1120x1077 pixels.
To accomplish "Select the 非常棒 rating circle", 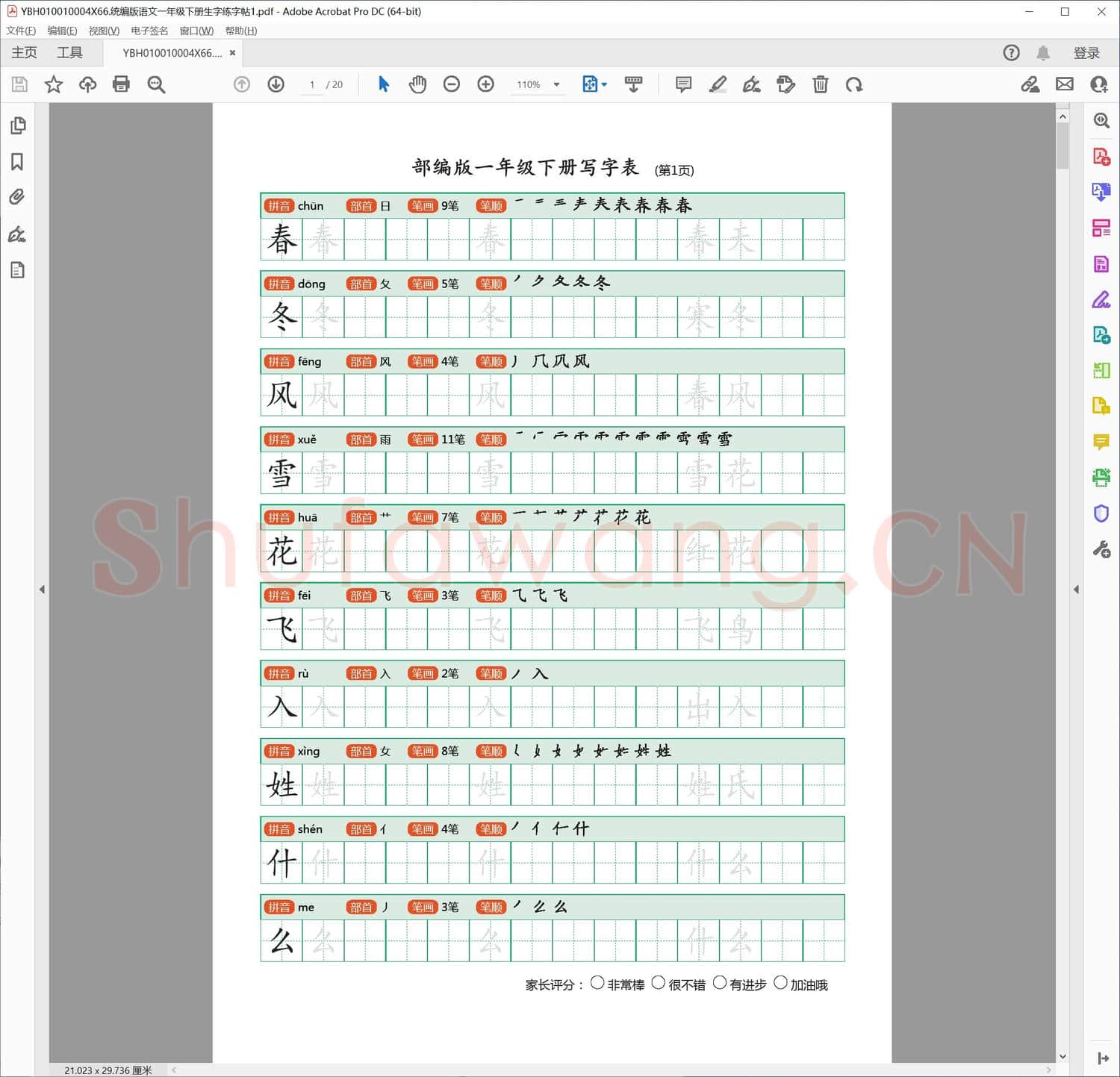I will point(597,983).
